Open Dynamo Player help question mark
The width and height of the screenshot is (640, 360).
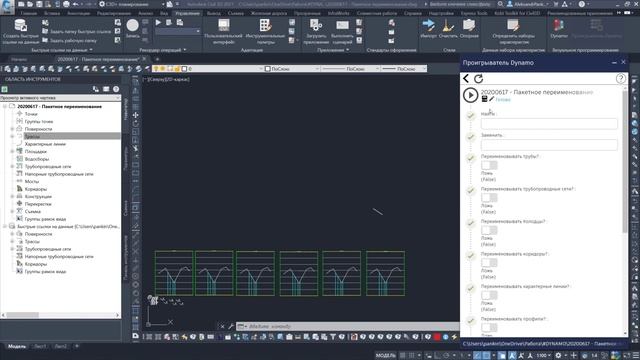[620, 78]
